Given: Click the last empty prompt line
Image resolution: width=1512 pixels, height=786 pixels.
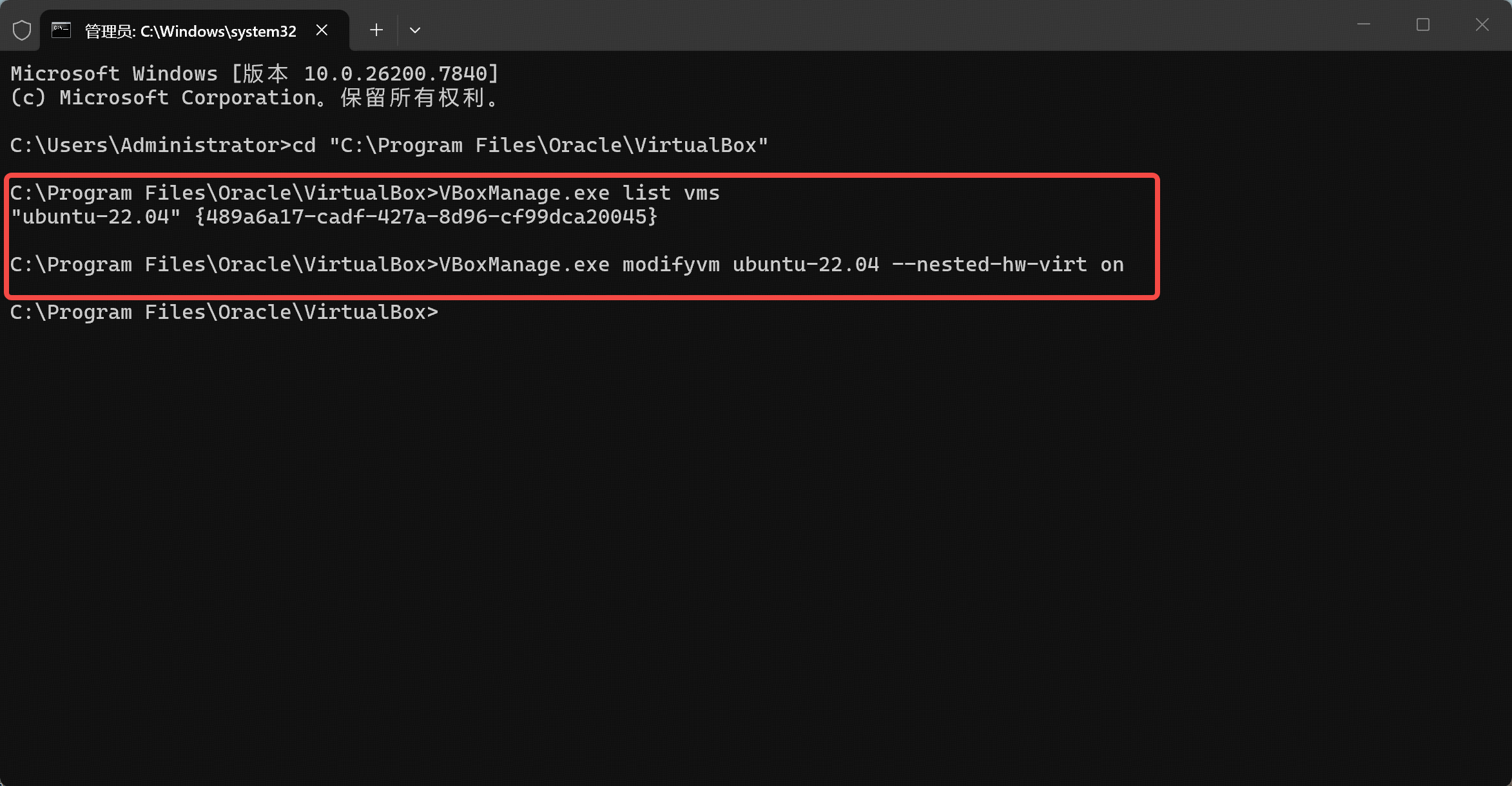Looking at the screenshot, I should (x=224, y=312).
